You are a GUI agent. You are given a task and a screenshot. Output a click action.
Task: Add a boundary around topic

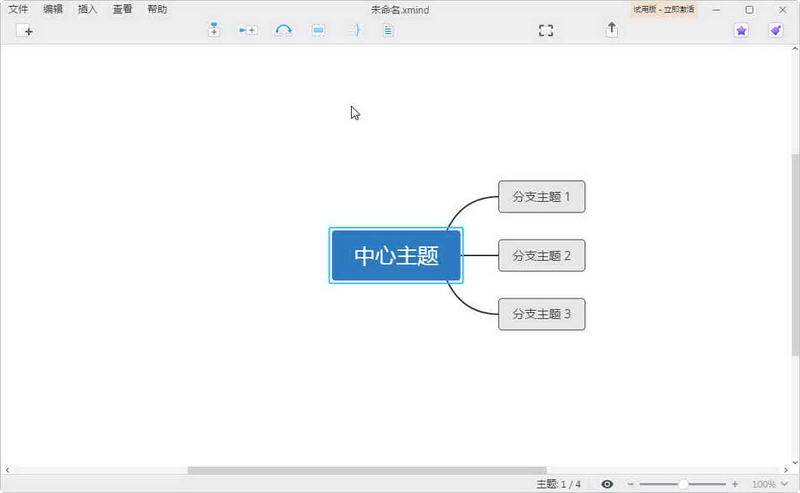pos(318,30)
